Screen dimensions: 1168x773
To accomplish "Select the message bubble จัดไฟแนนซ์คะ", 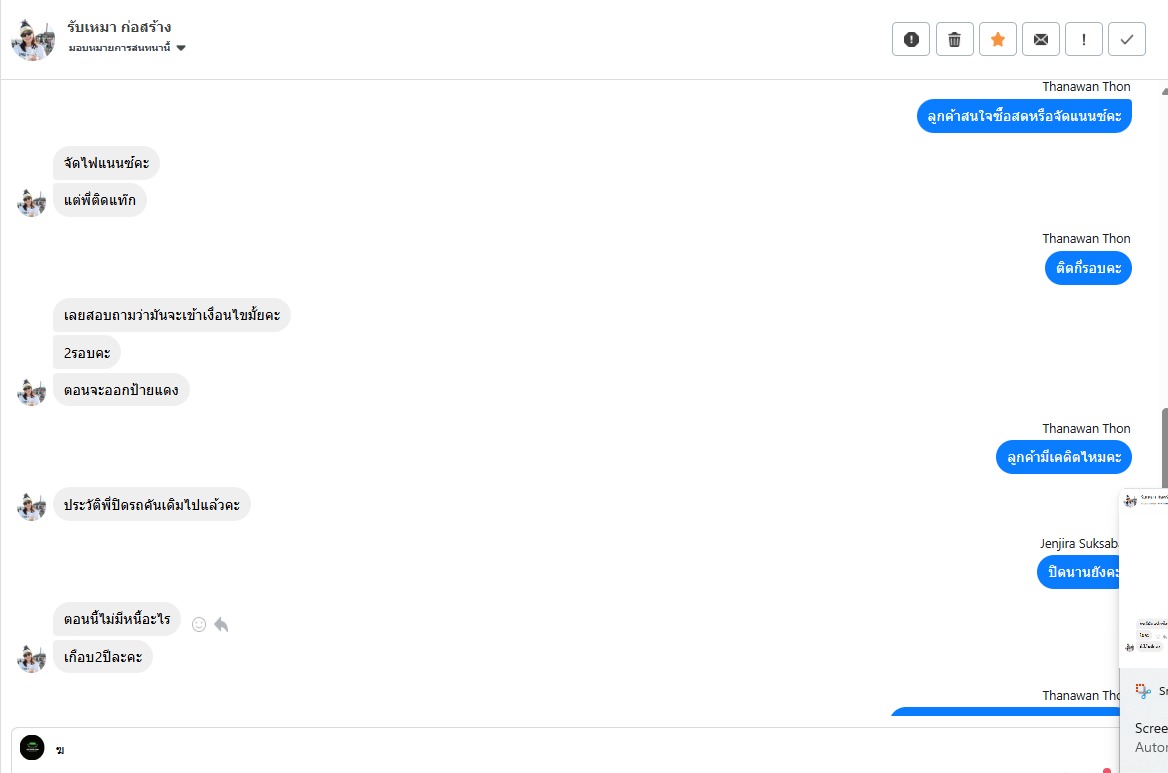I will click(106, 163).
